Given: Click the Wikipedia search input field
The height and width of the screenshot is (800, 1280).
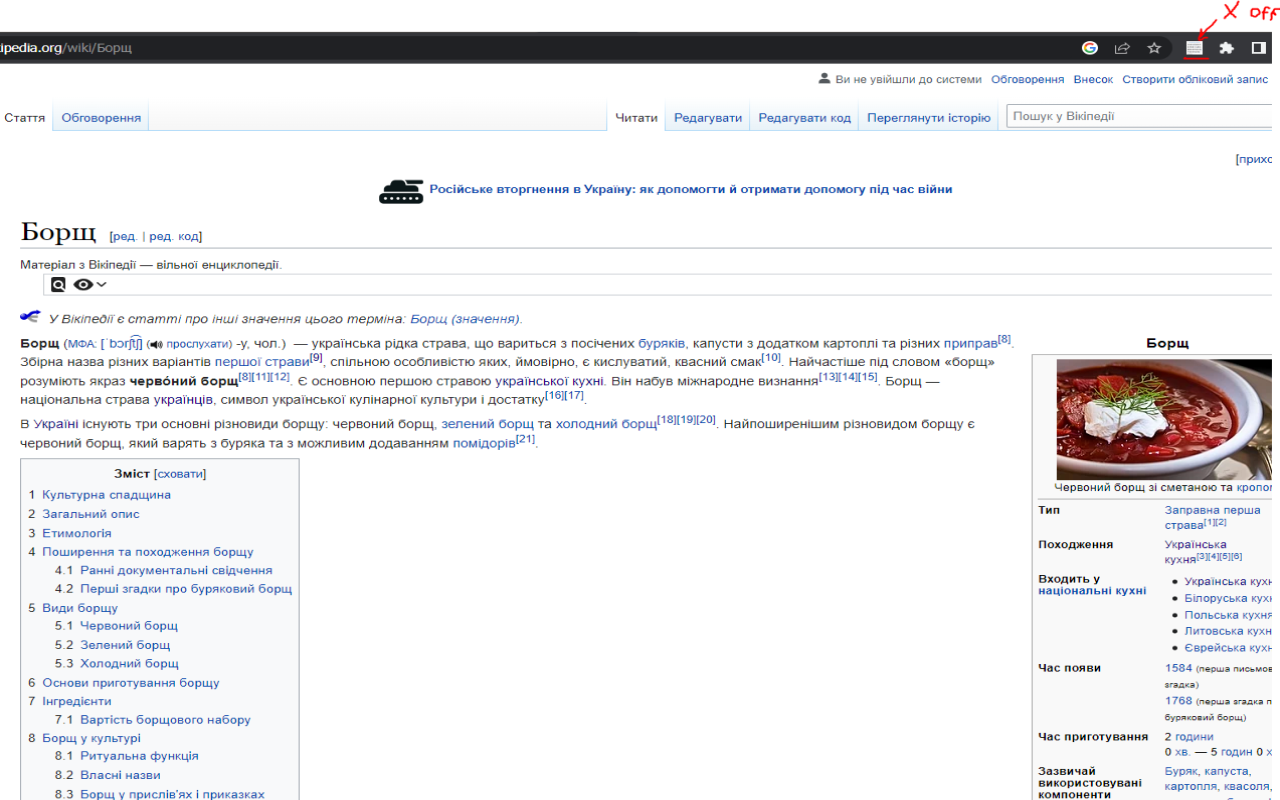Looking at the screenshot, I should tap(1138, 117).
